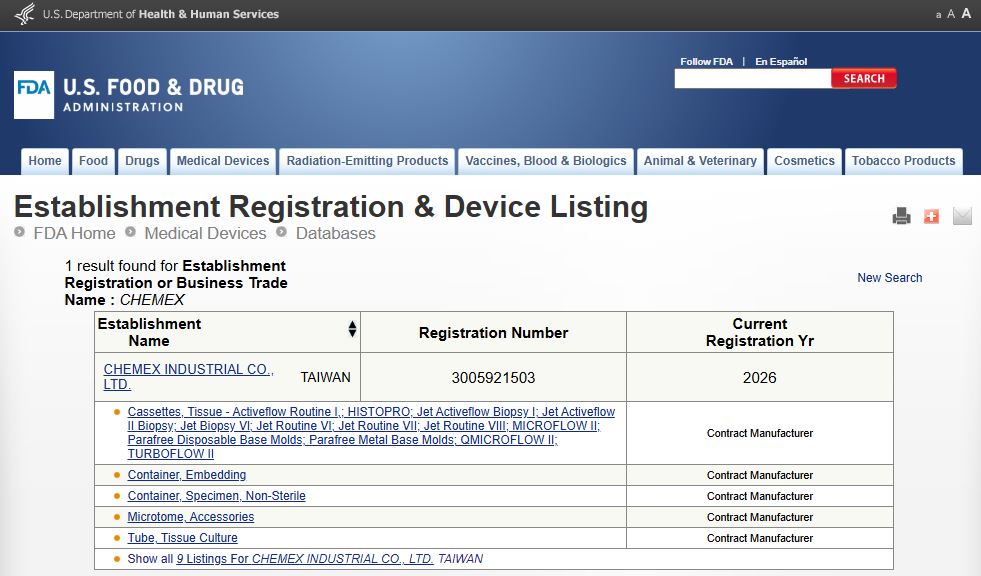Open the Drugs tab
The height and width of the screenshot is (576, 981).
tap(142, 161)
